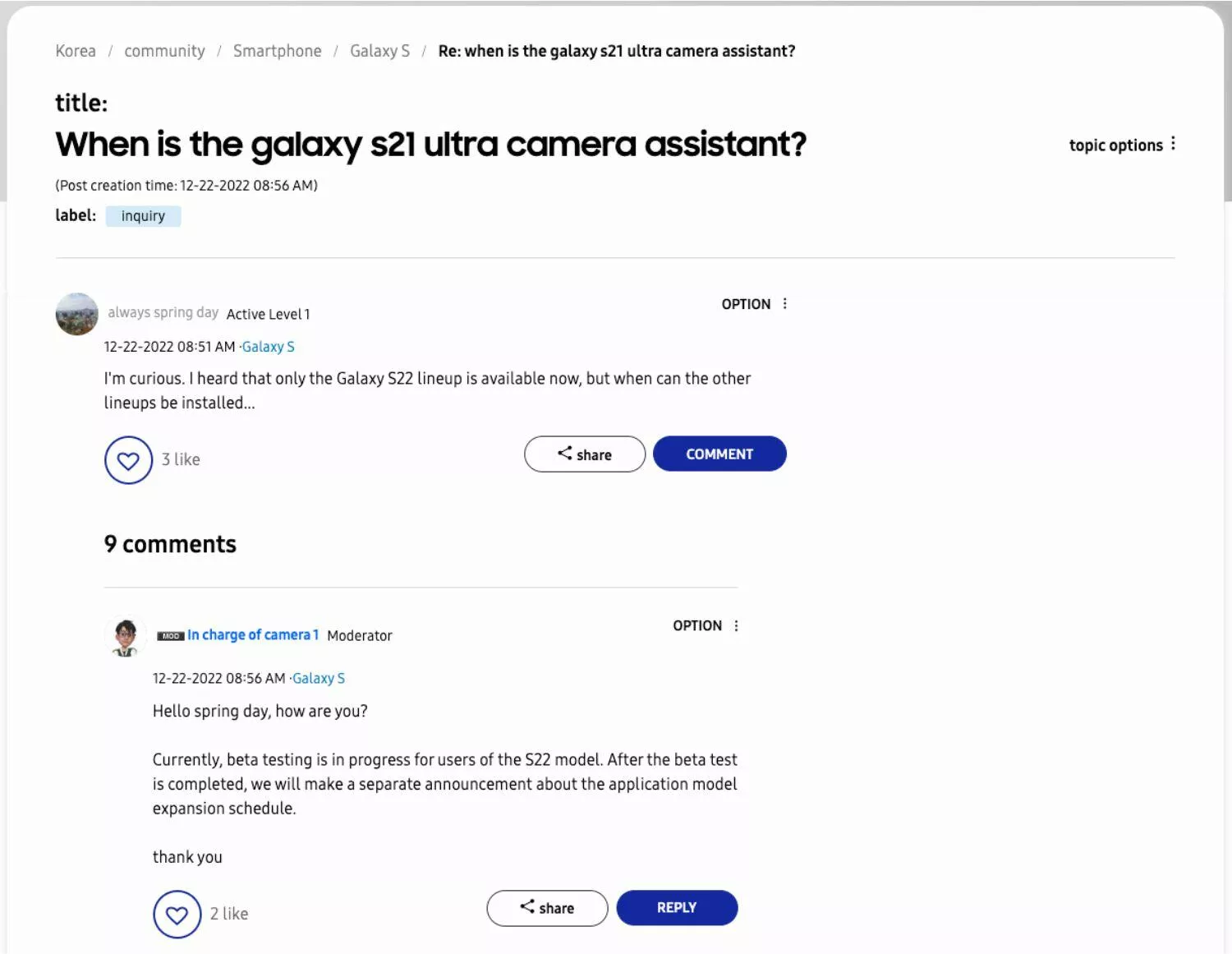
Task: Share the original post
Action: point(585,454)
